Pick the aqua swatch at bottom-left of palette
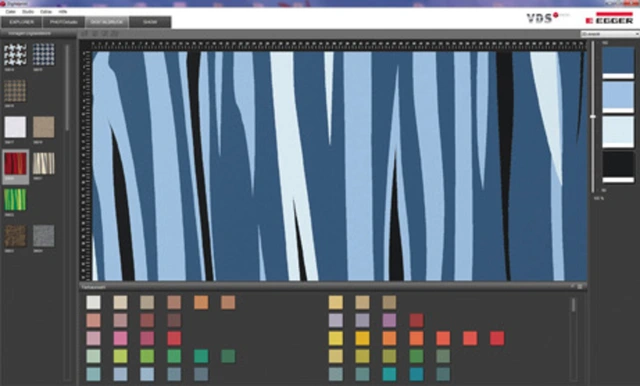640x386 pixels. pyautogui.click(x=93, y=374)
